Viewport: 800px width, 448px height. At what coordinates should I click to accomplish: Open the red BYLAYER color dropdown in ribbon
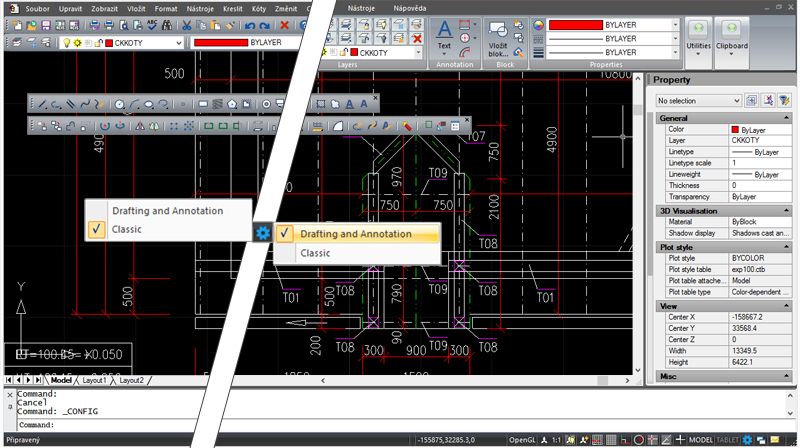click(x=675, y=24)
